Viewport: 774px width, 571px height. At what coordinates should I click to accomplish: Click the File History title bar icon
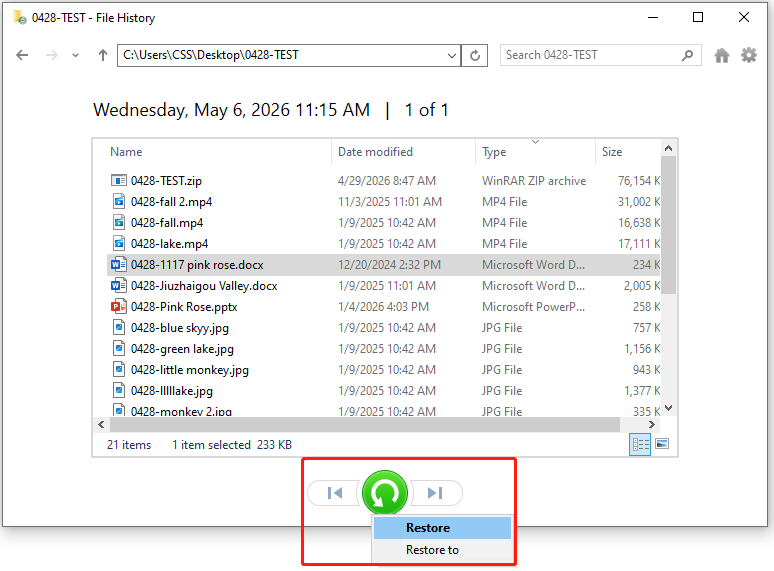pyautogui.click(x=20, y=18)
